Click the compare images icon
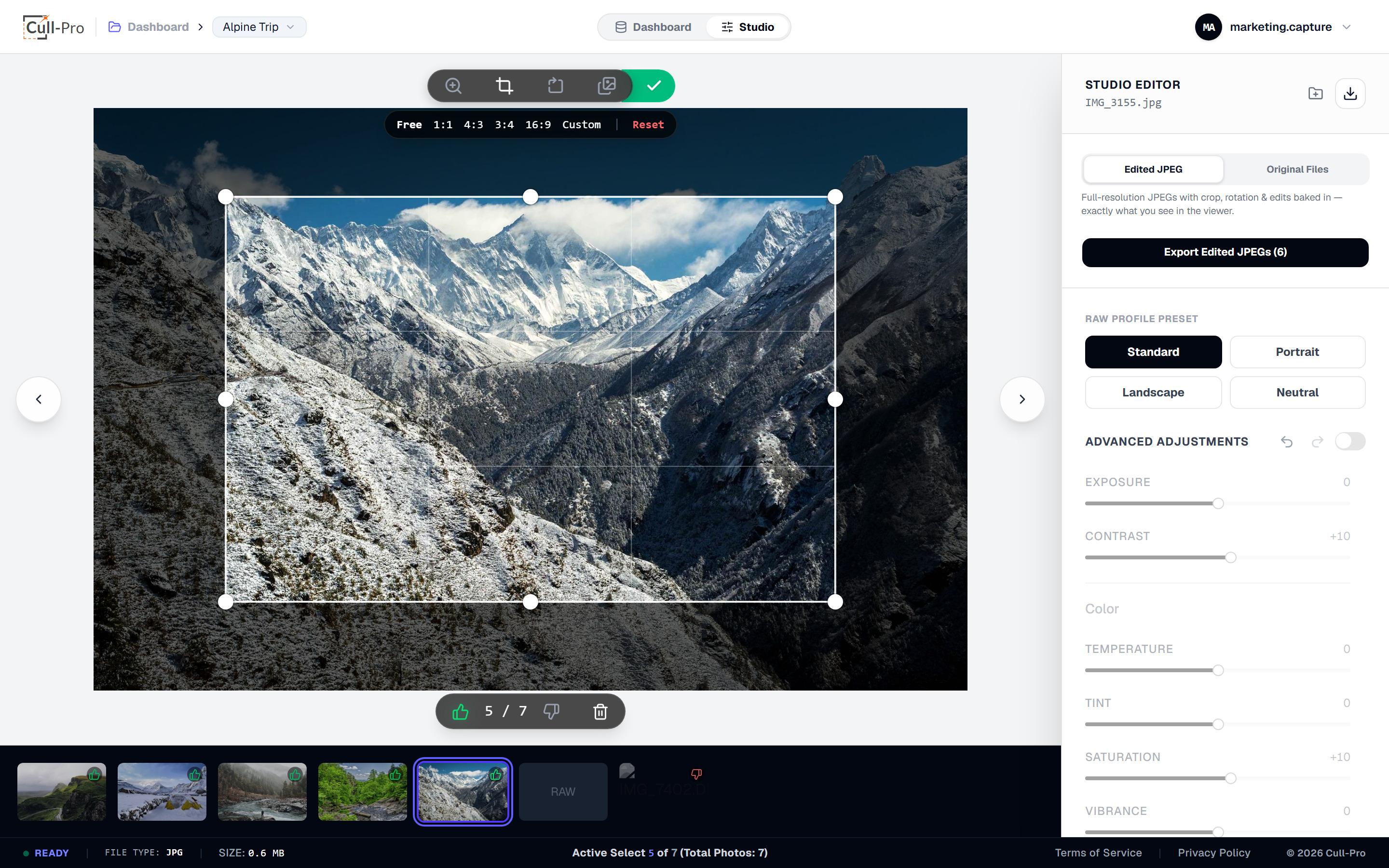This screenshot has height=868, width=1389. pos(607,86)
